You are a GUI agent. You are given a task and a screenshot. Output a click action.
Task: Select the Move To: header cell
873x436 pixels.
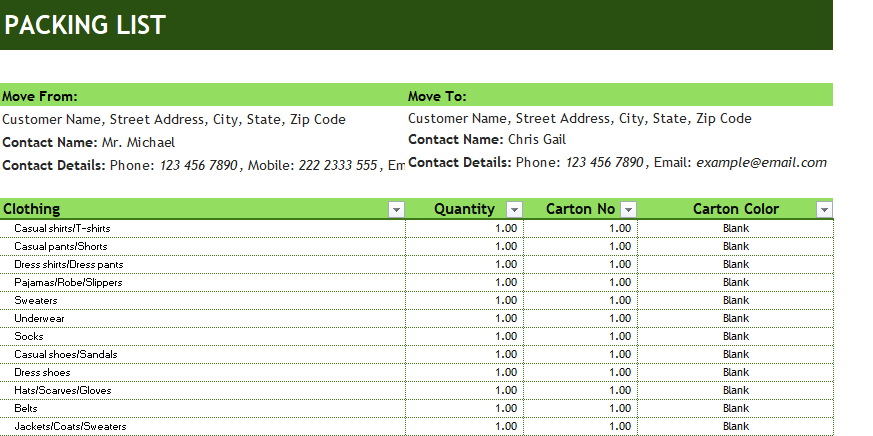pyautogui.click(x=619, y=96)
